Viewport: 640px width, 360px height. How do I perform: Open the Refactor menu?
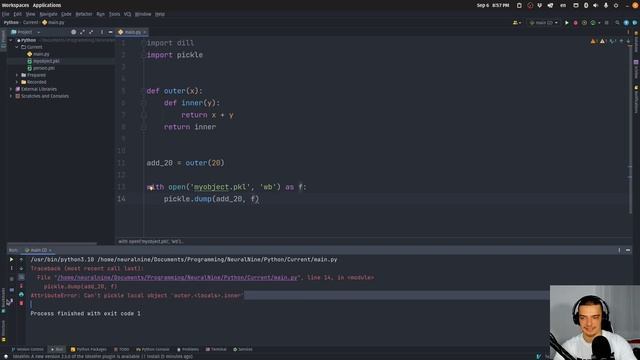[84, 14]
